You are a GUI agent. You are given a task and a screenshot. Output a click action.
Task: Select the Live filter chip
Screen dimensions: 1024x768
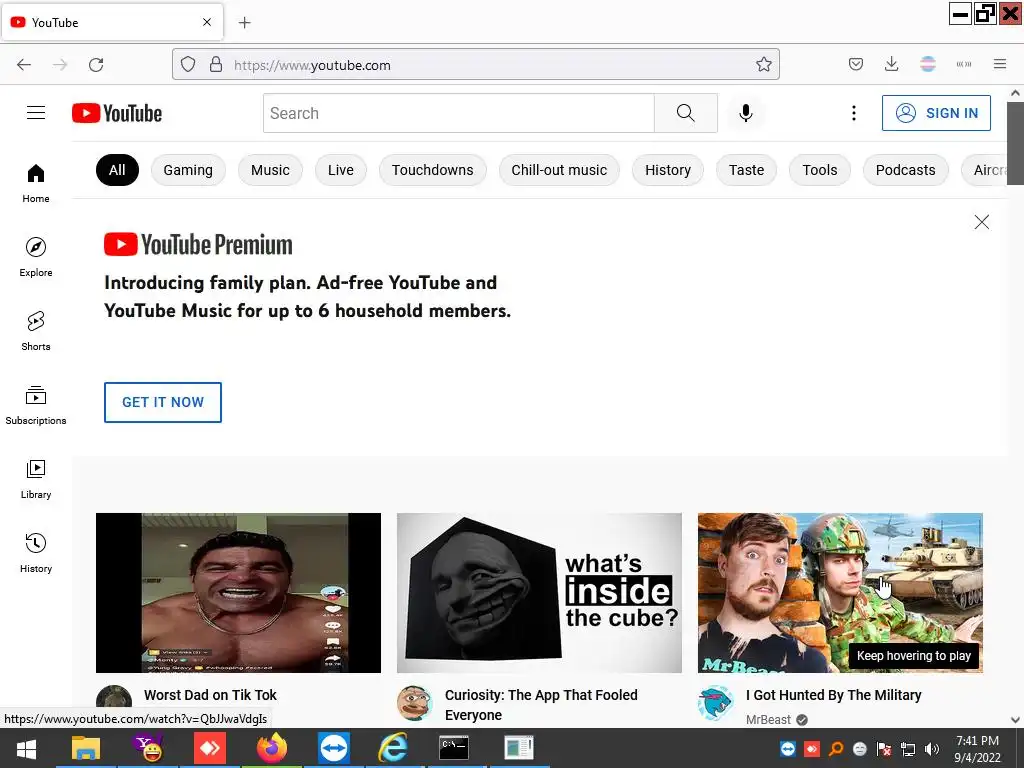[x=341, y=170]
